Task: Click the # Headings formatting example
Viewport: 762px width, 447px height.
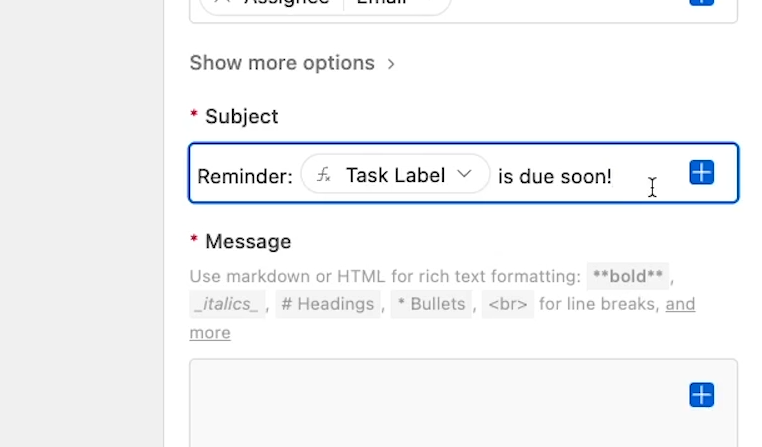Action: 328,304
